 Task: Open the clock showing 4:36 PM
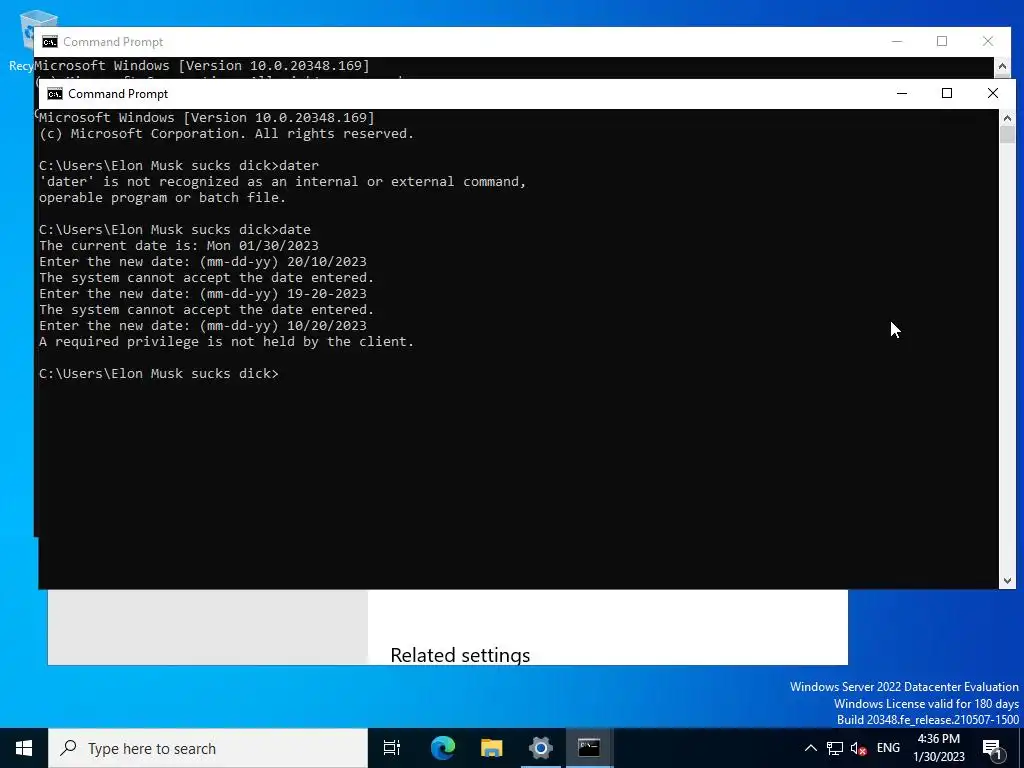[938, 748]
